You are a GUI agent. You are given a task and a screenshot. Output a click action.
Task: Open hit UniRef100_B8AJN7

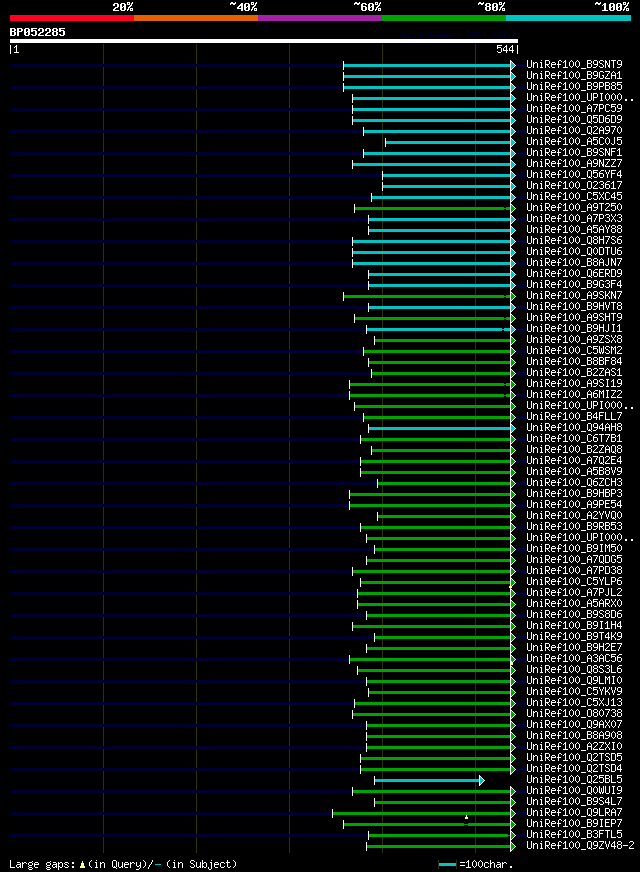tap(574, 262)
